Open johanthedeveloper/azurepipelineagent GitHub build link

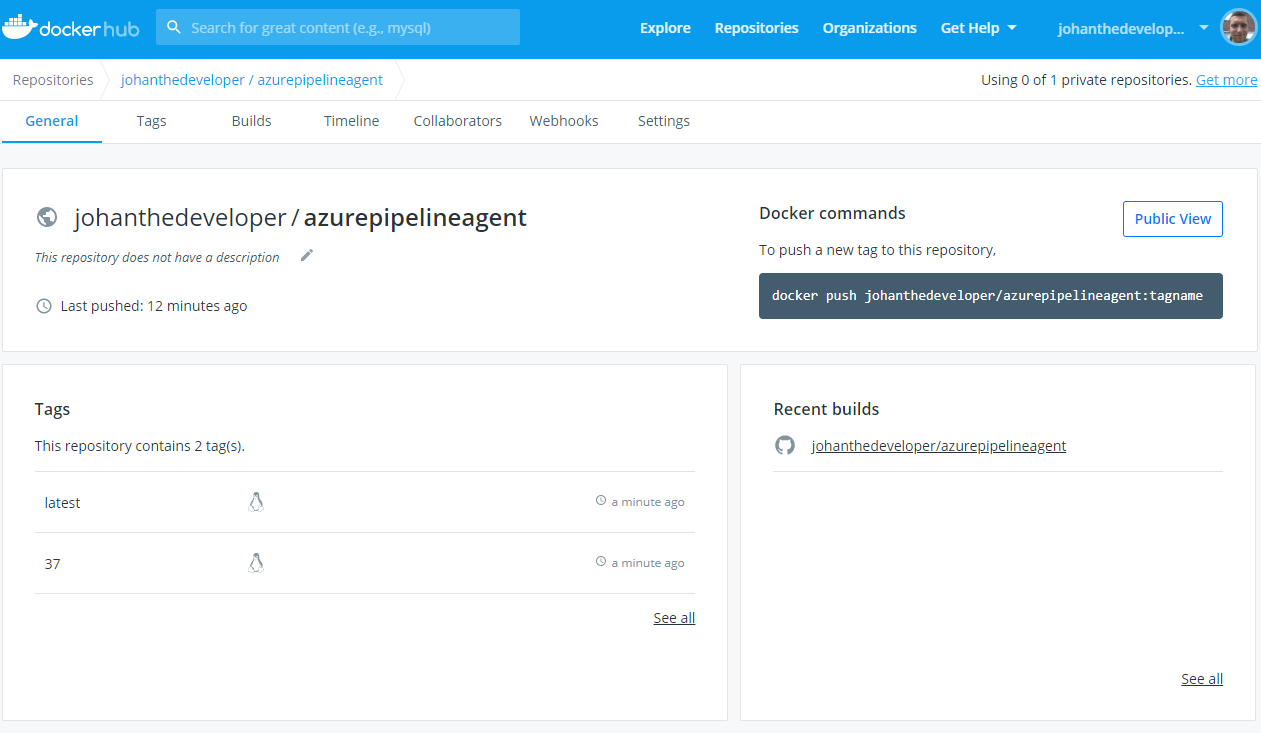(x=939, y=446)
